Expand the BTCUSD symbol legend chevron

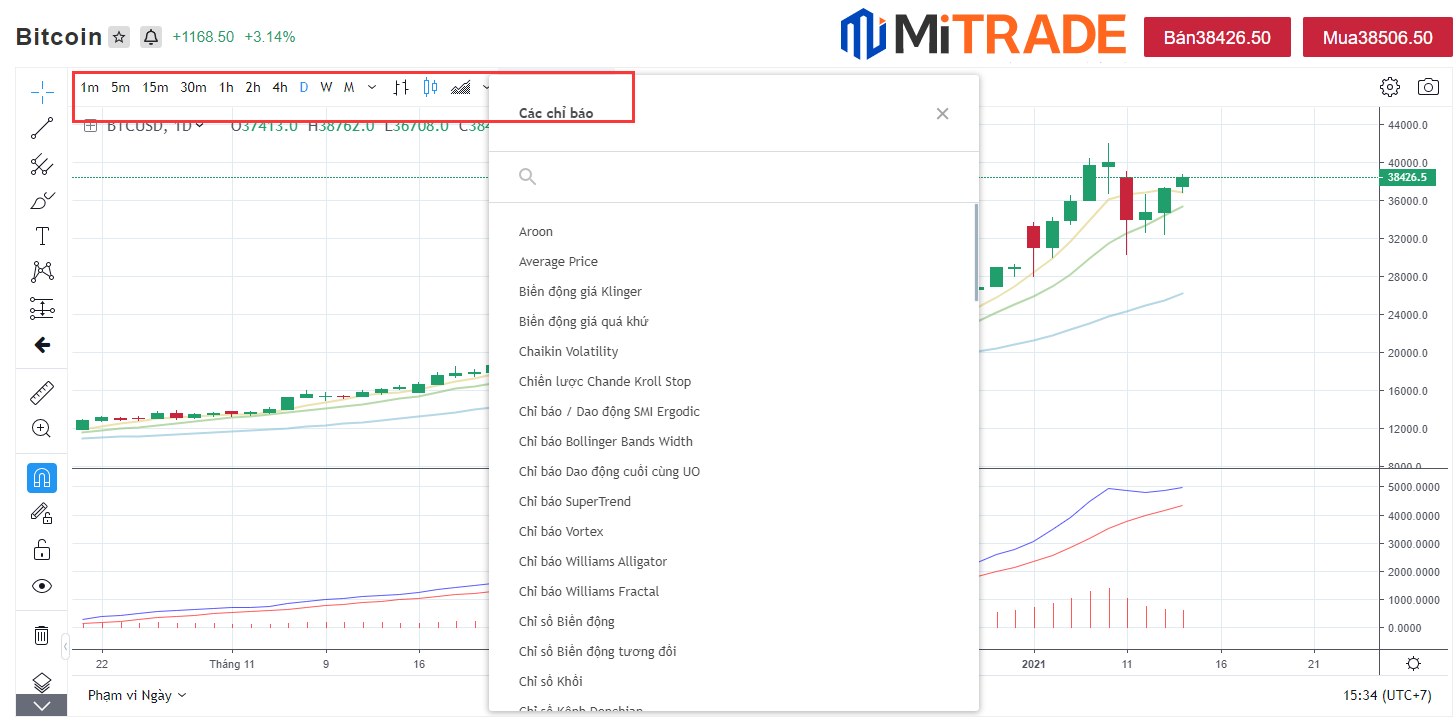[200, 126]
